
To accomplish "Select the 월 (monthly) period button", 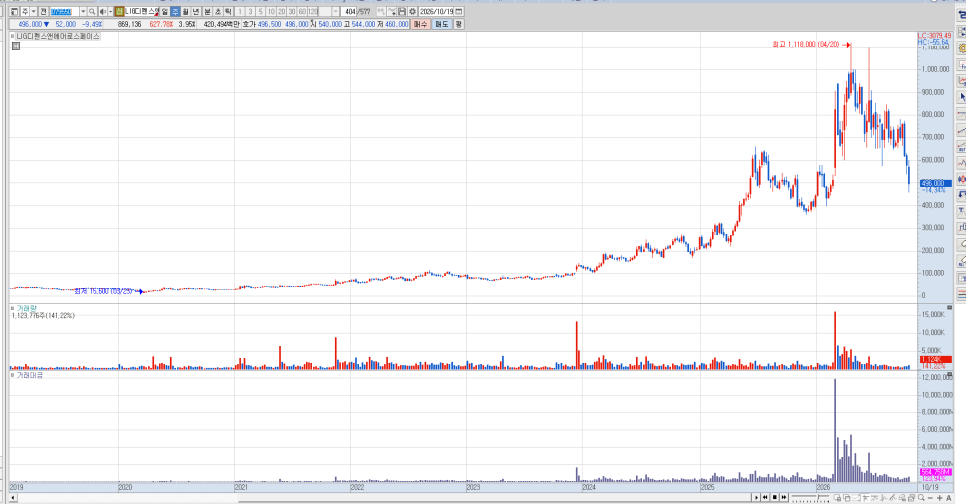I will click(185, 11).
